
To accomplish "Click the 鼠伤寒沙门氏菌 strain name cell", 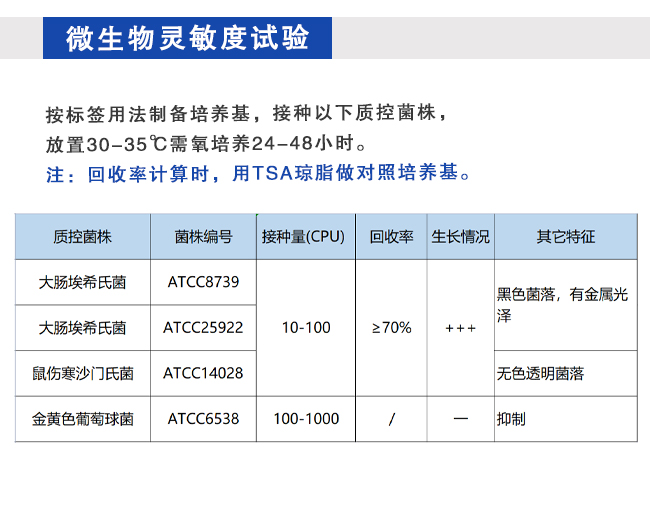I will point(82,373).
